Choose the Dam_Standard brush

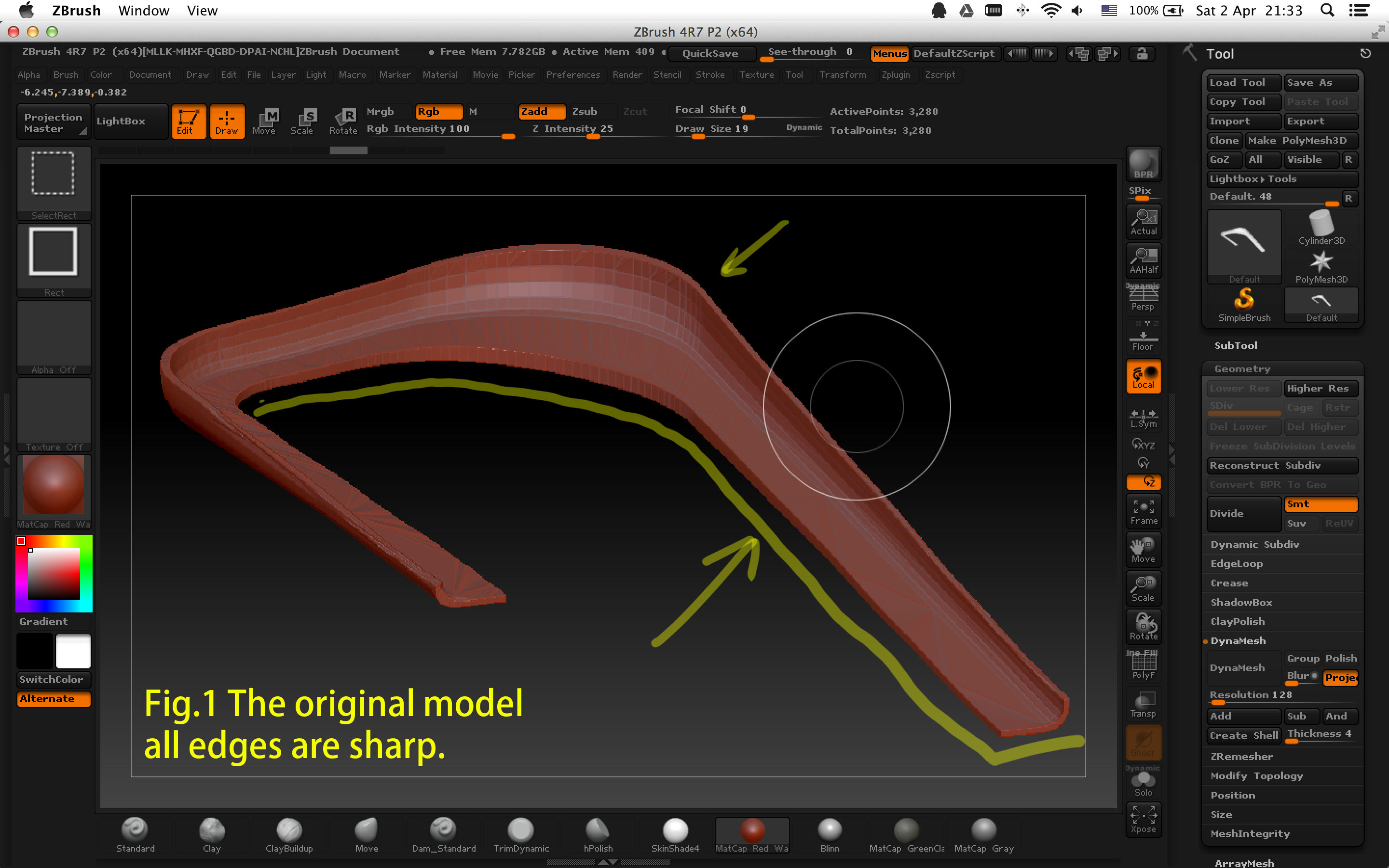444,835
